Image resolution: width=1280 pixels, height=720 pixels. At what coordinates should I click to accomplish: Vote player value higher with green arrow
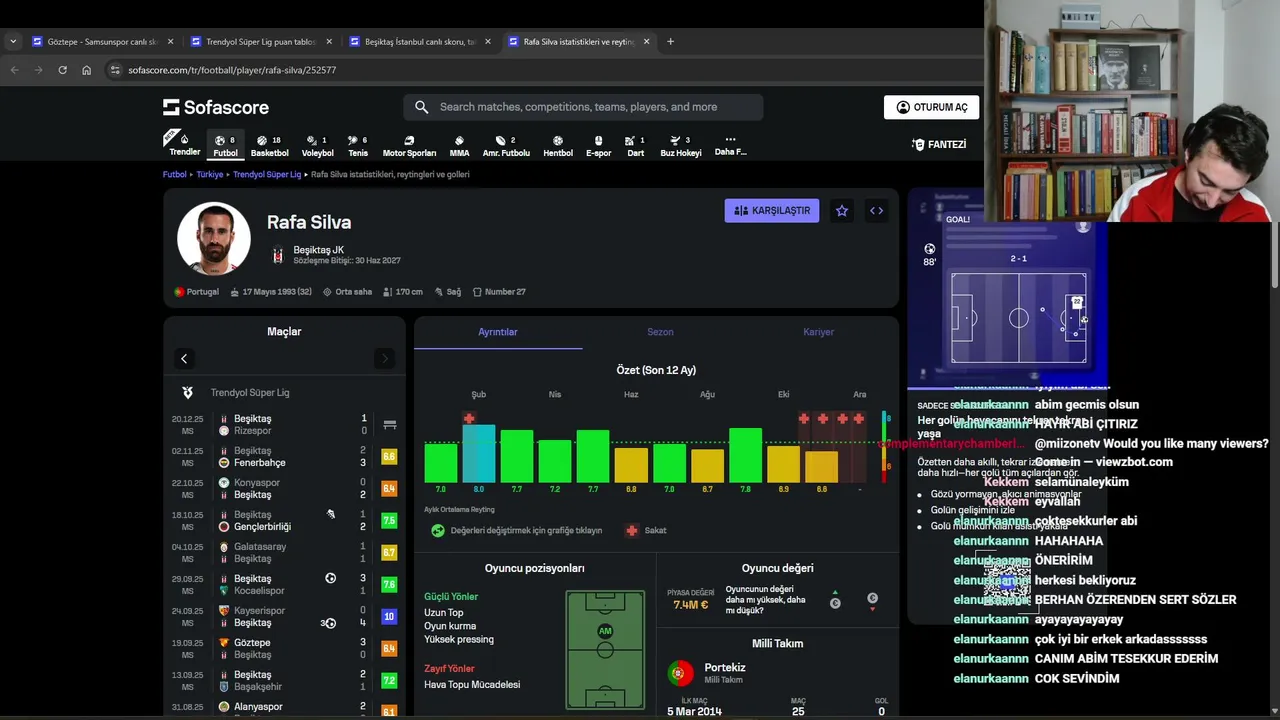click(x=835, y=599)
